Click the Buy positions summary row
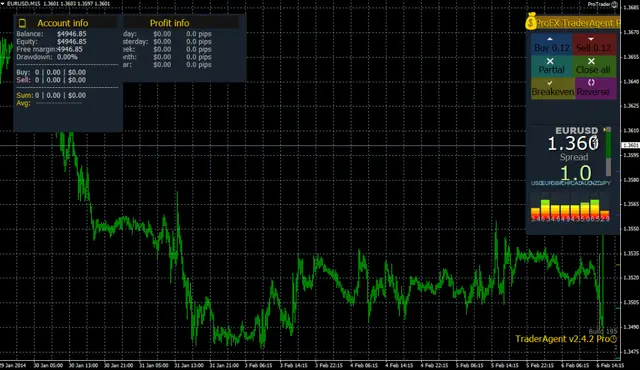Screen dimensions: 640x370 click(51, 72)
